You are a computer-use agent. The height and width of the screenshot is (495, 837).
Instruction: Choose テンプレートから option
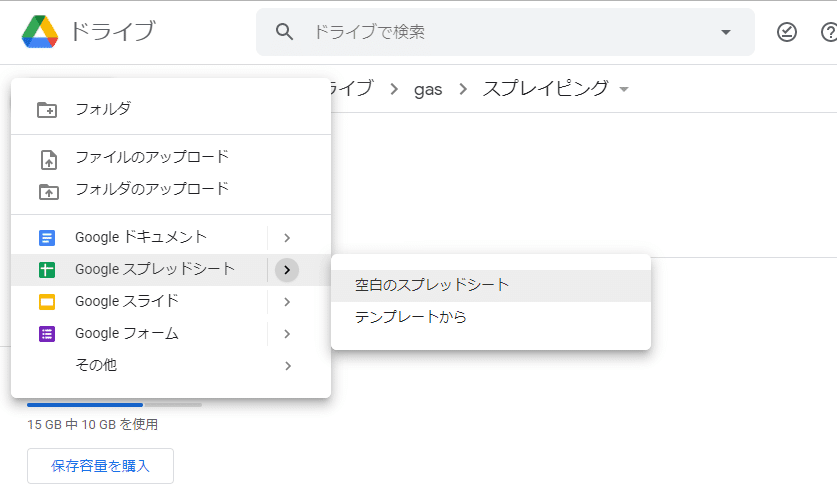[491, 318]
